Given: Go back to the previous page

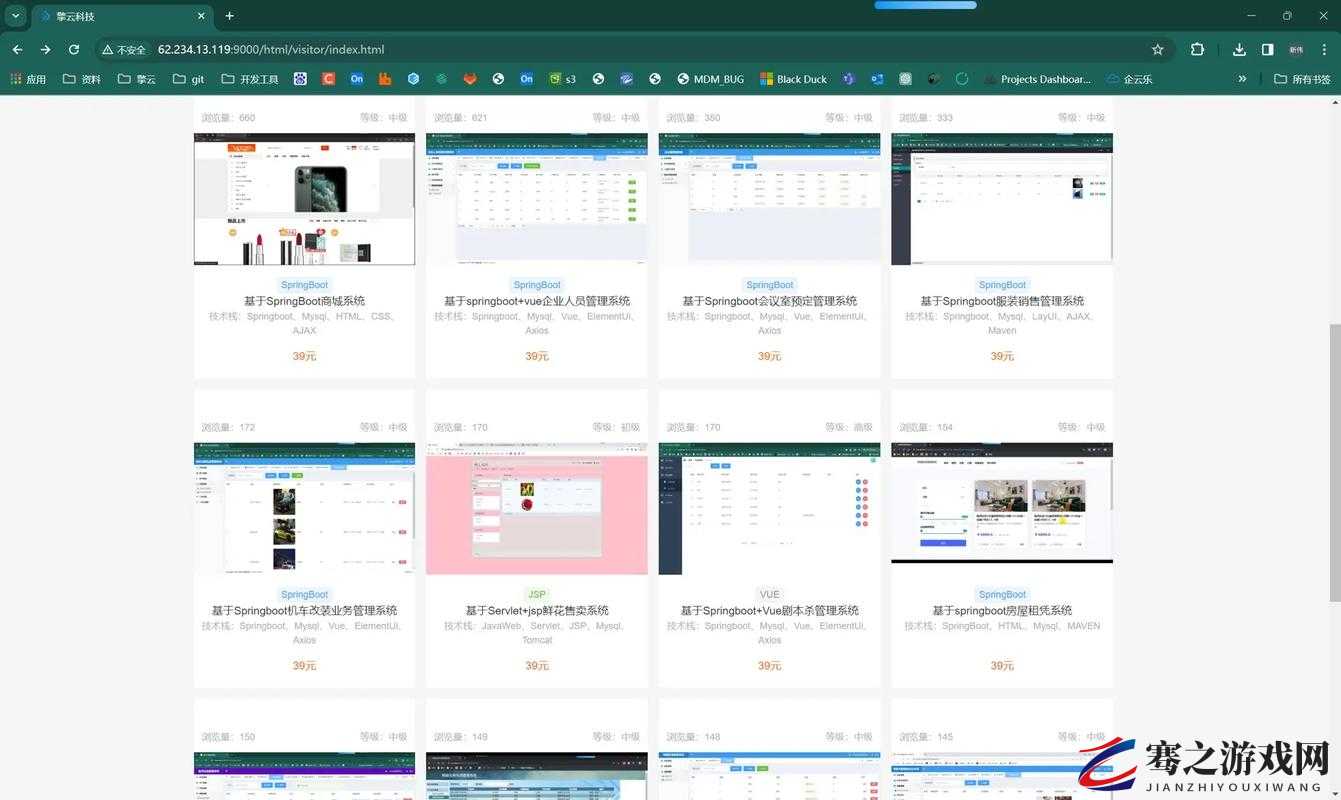Looking at the screenshot, I should coord(17,49).
